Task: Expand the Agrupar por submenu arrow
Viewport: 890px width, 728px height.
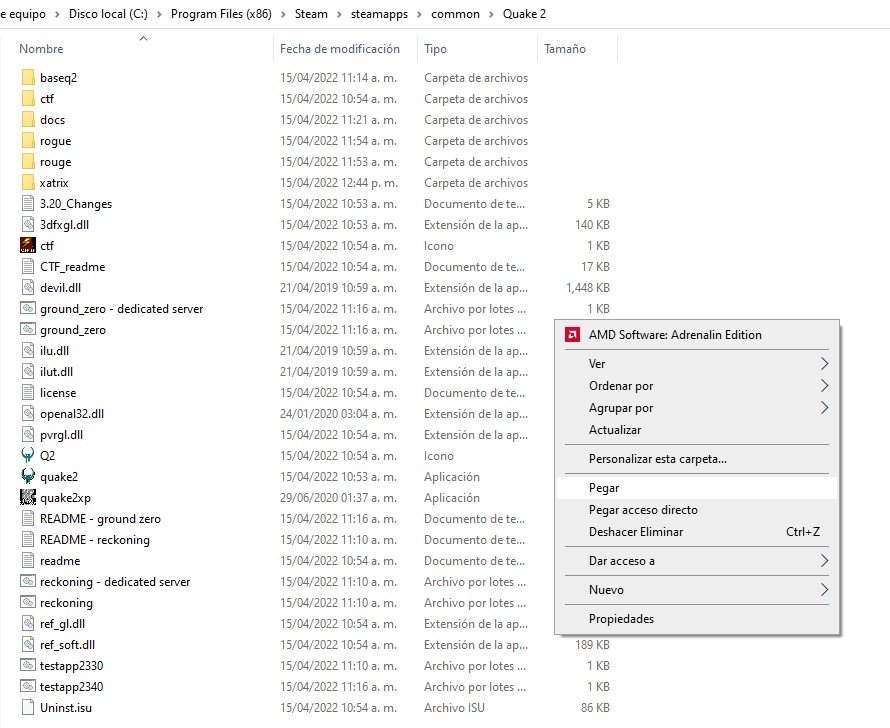Action: click(824, 408)
